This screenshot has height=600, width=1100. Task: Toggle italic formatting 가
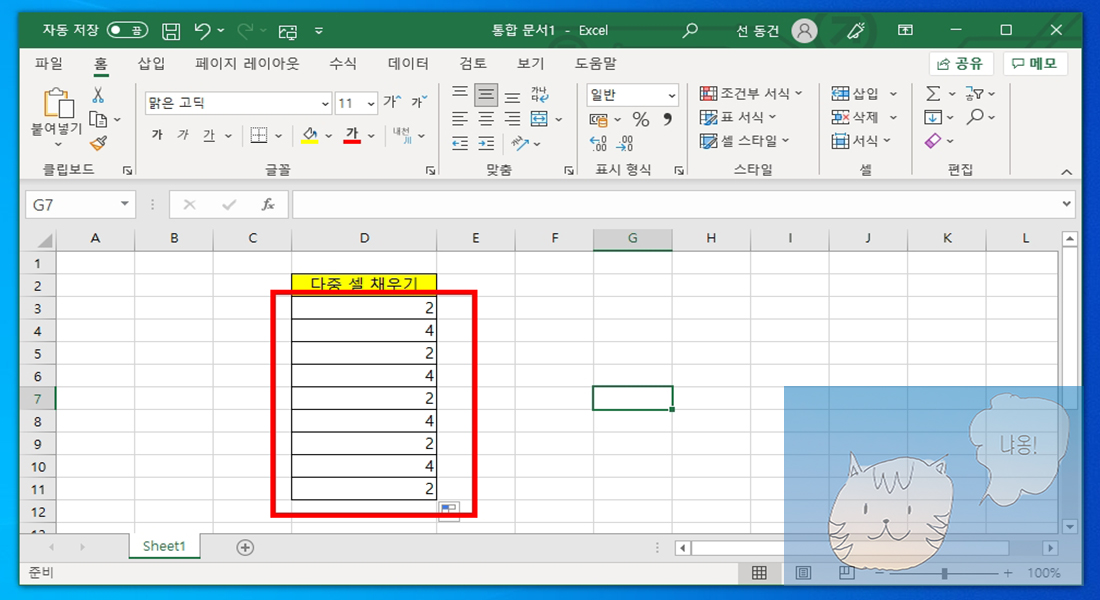[183, 135]
